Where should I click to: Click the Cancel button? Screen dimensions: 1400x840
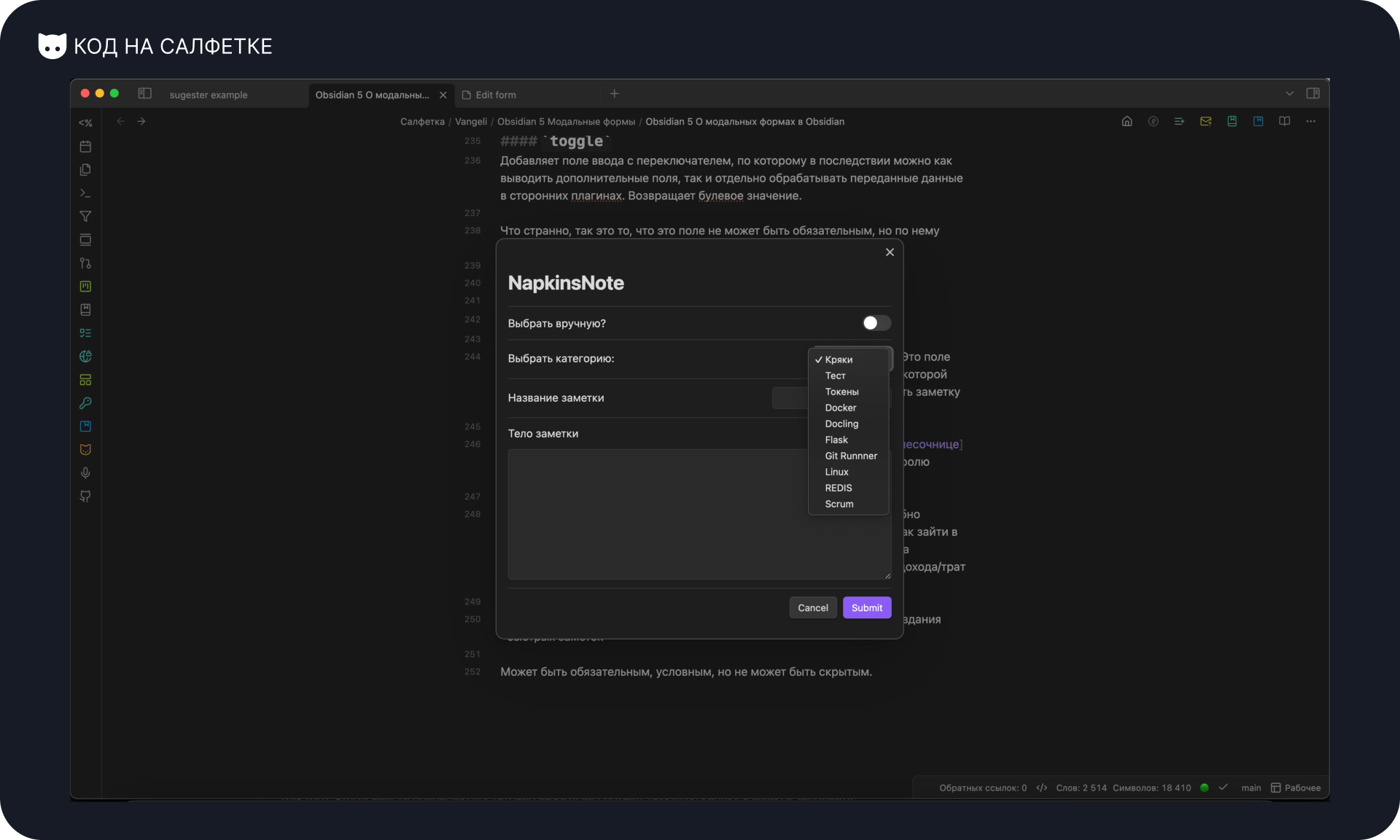pyautogui.click(x=813, y=608)
